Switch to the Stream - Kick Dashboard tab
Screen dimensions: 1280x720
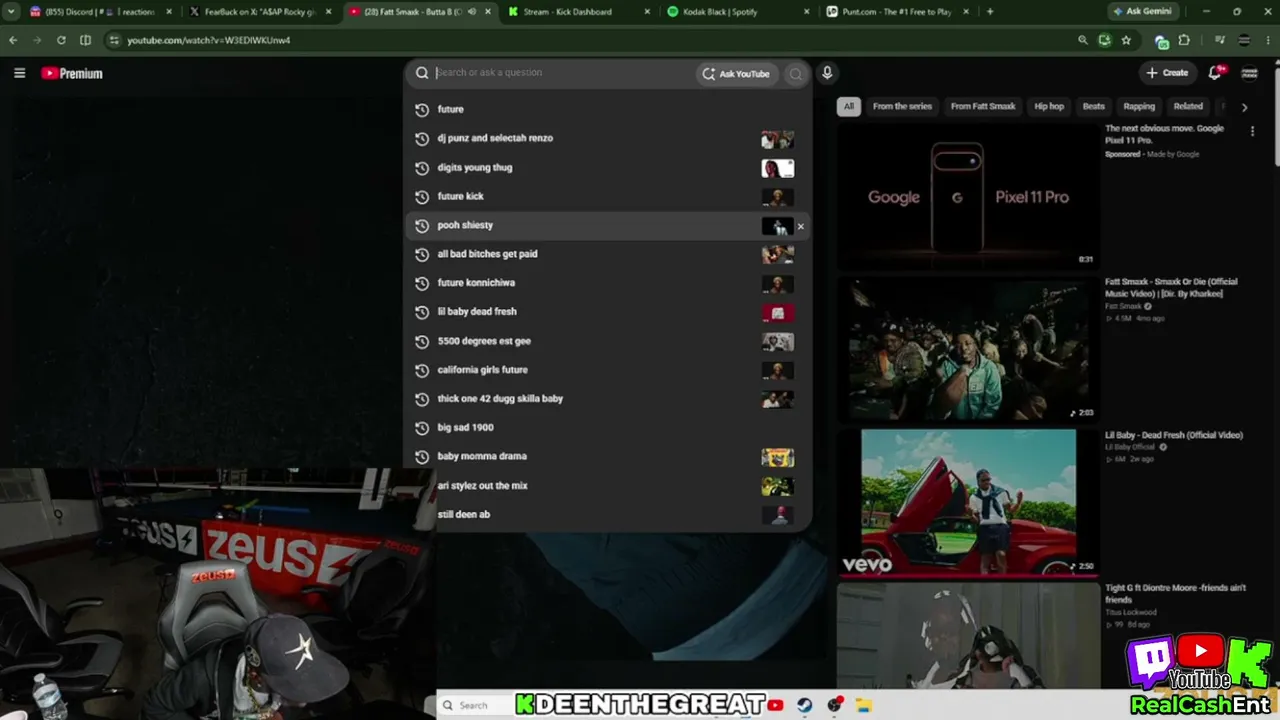point(578,12)
